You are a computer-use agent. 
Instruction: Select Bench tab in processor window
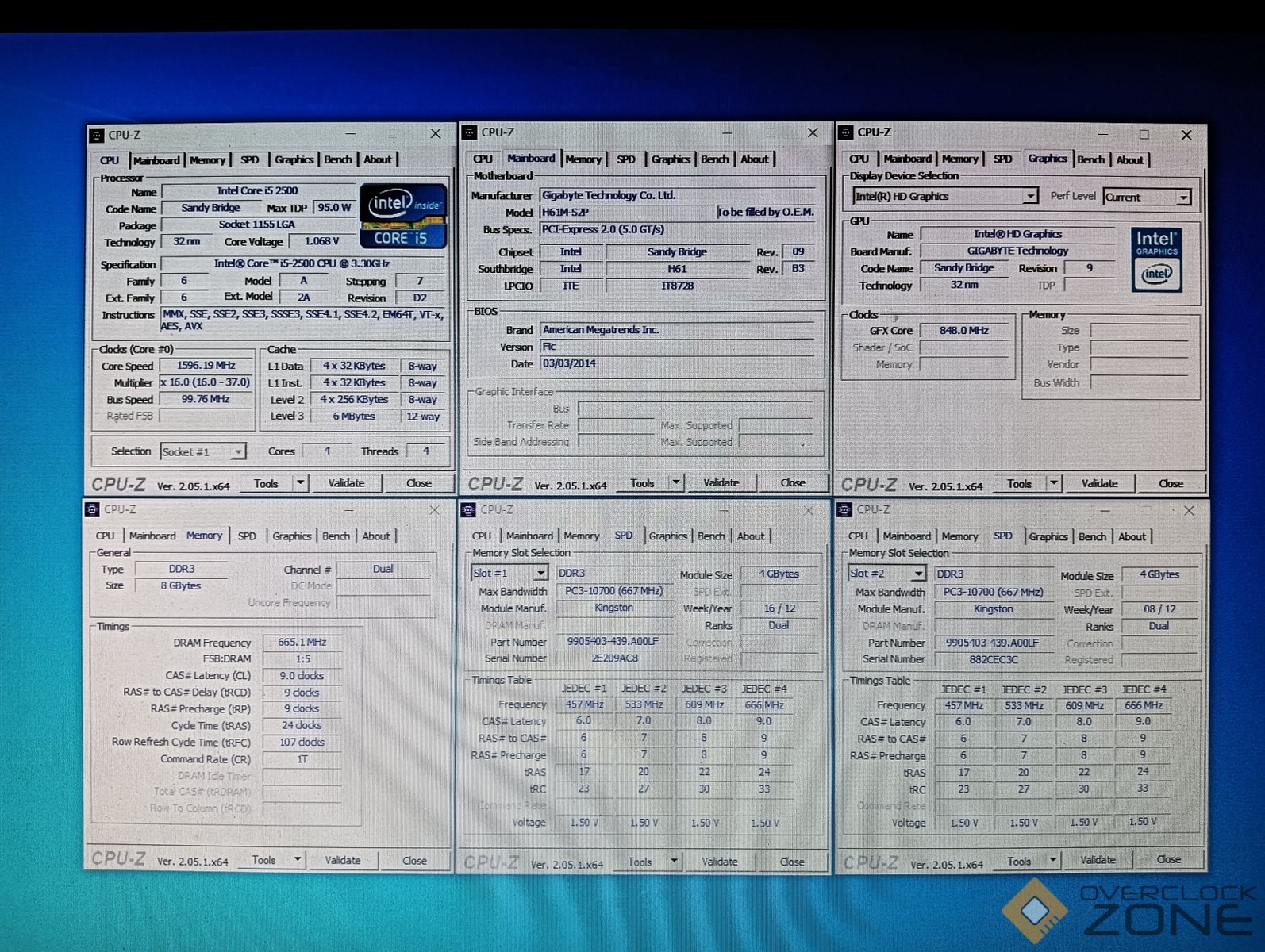pyautogui.click(x=337, y=159)
